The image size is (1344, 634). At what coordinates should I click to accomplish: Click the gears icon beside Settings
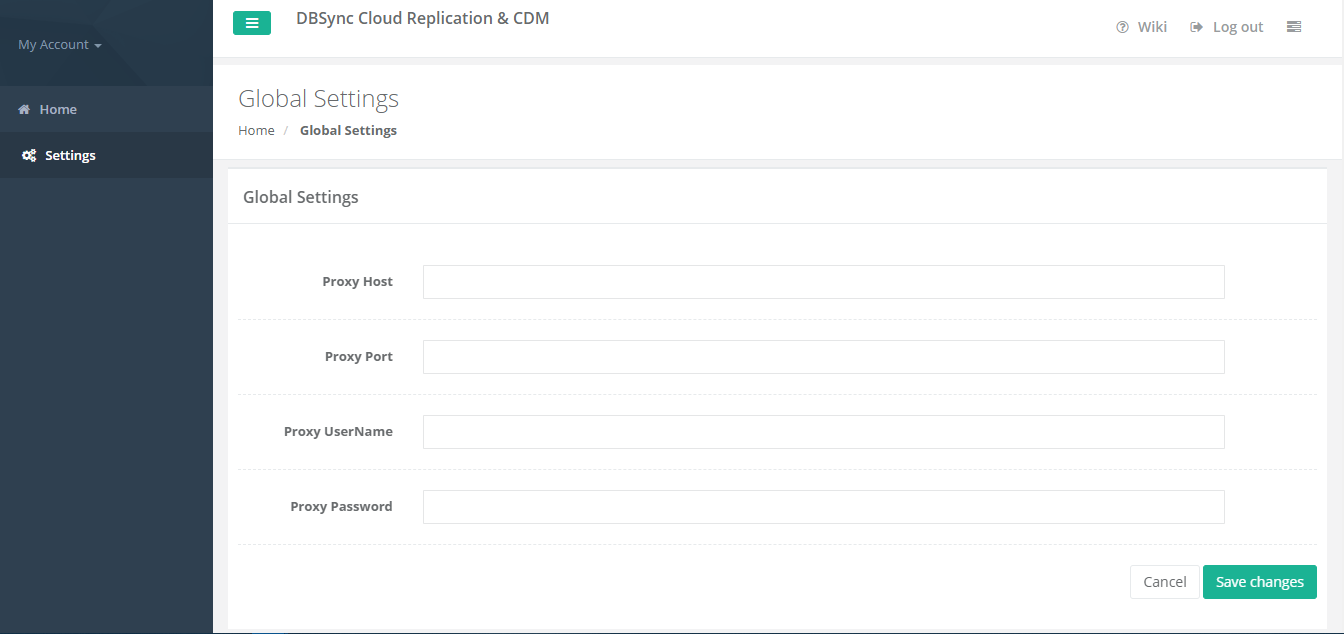29,156
